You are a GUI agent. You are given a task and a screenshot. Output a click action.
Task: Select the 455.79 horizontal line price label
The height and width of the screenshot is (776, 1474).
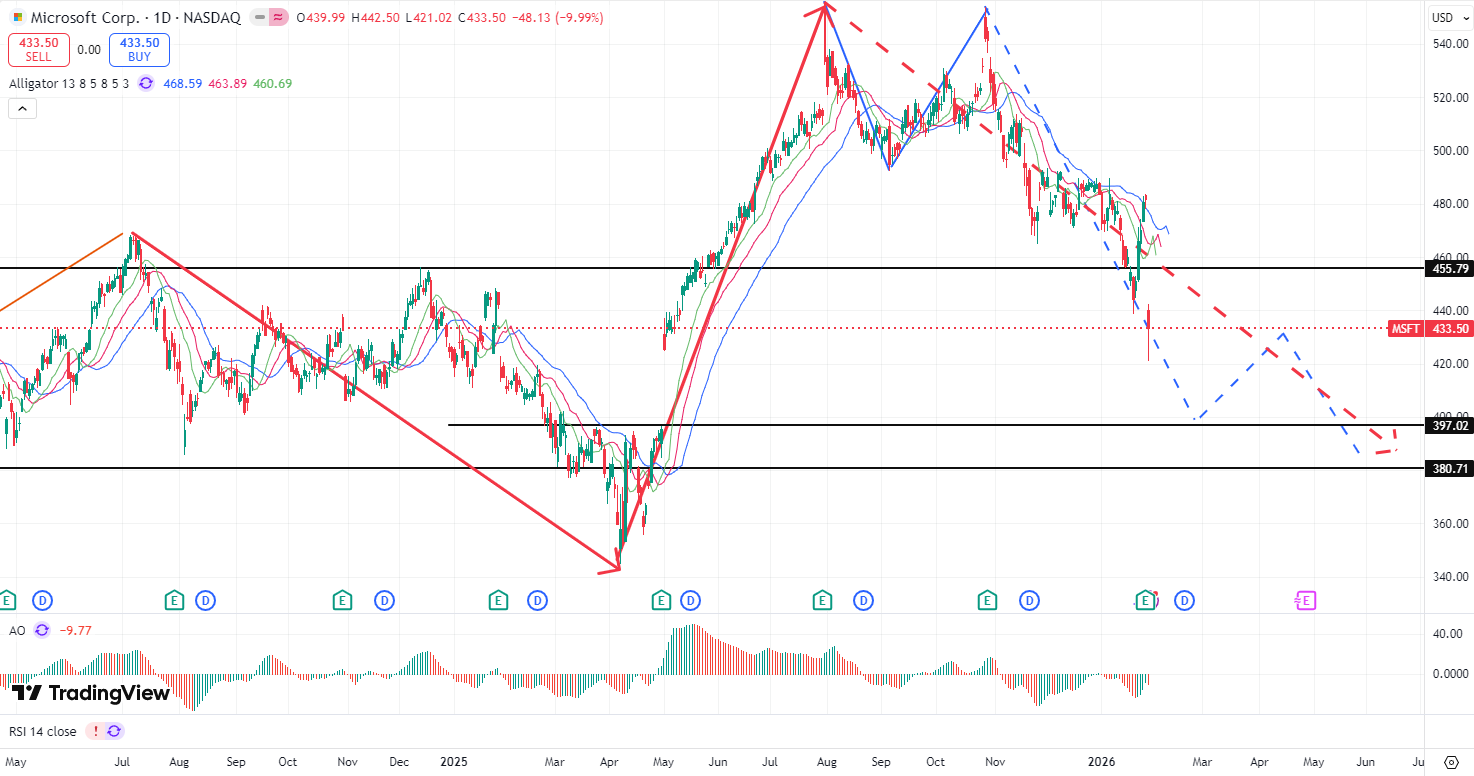(1448, 269)
